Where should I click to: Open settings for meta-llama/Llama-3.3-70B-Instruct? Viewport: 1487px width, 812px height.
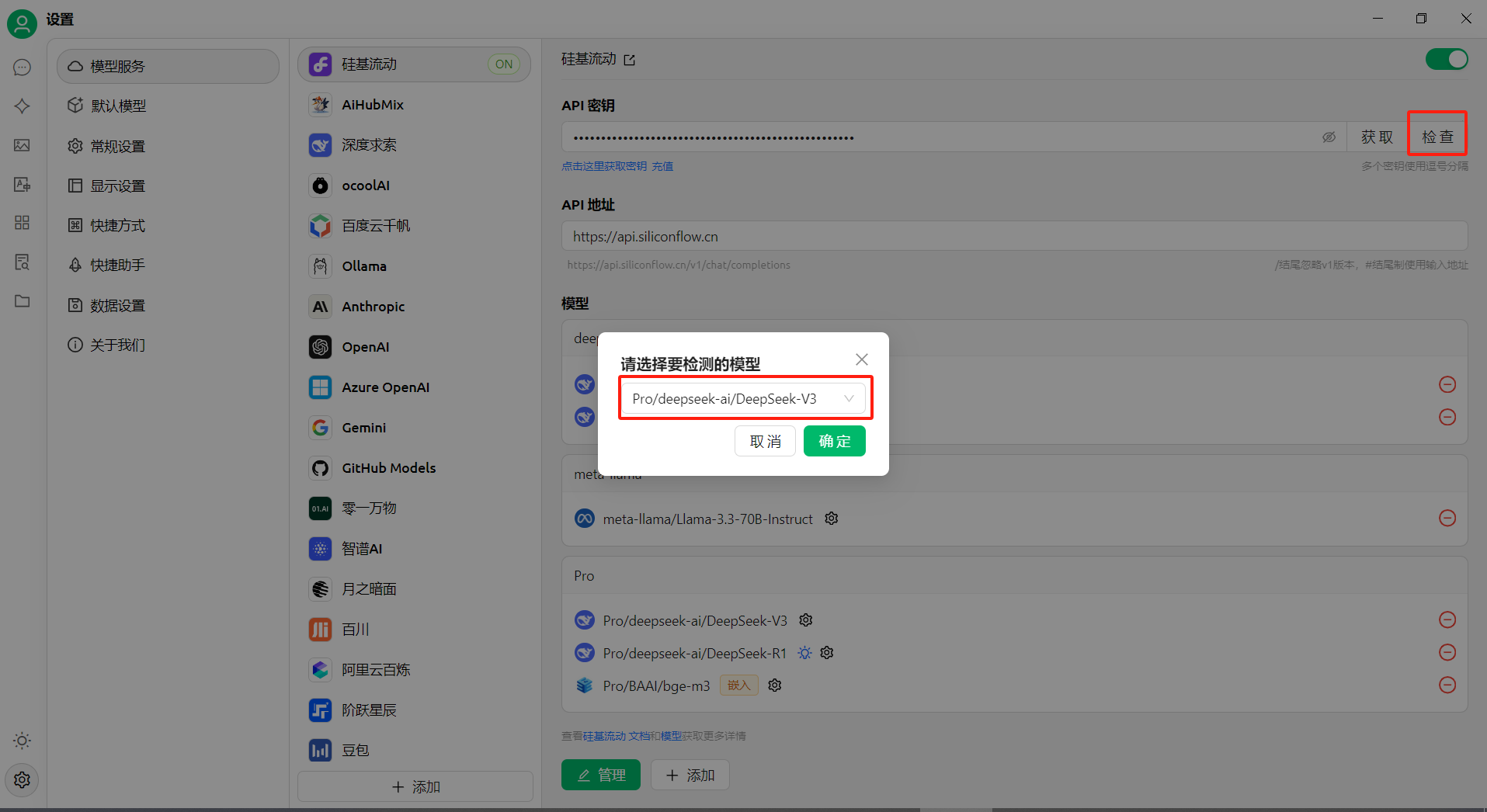pyautogui.click(x=831, y=519)
